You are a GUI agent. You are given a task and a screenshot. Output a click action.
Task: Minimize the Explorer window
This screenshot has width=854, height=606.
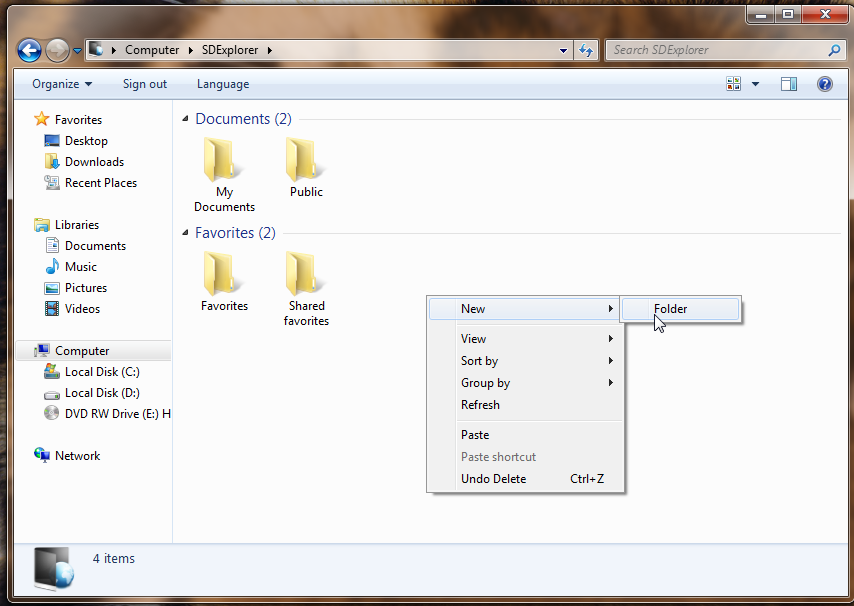click(761, 15)
